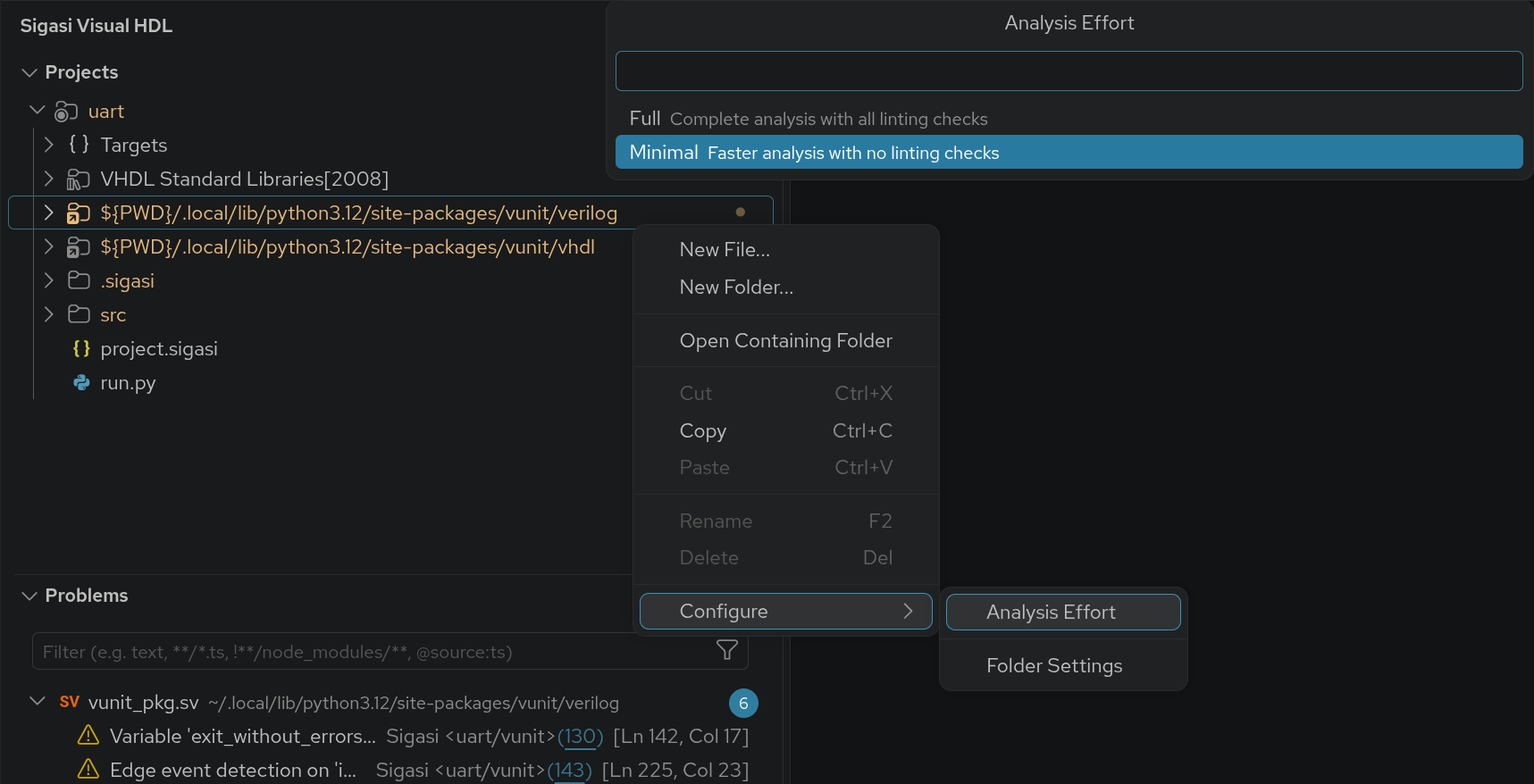Collapse the vunit_pkg.sv problems group
Screen dimensions: 1534x784
(x=38, y=702)
